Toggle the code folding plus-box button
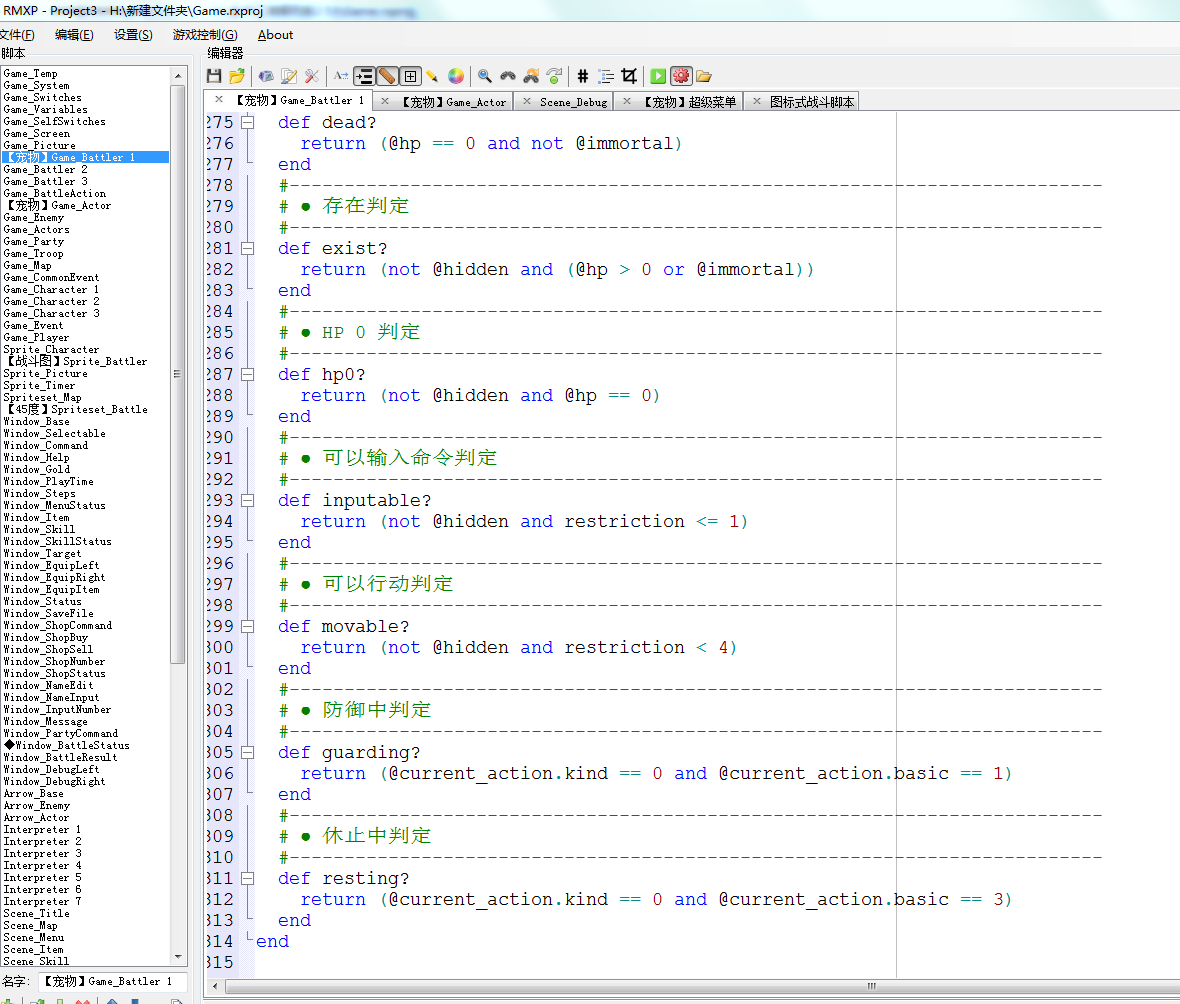 (410, 76)
